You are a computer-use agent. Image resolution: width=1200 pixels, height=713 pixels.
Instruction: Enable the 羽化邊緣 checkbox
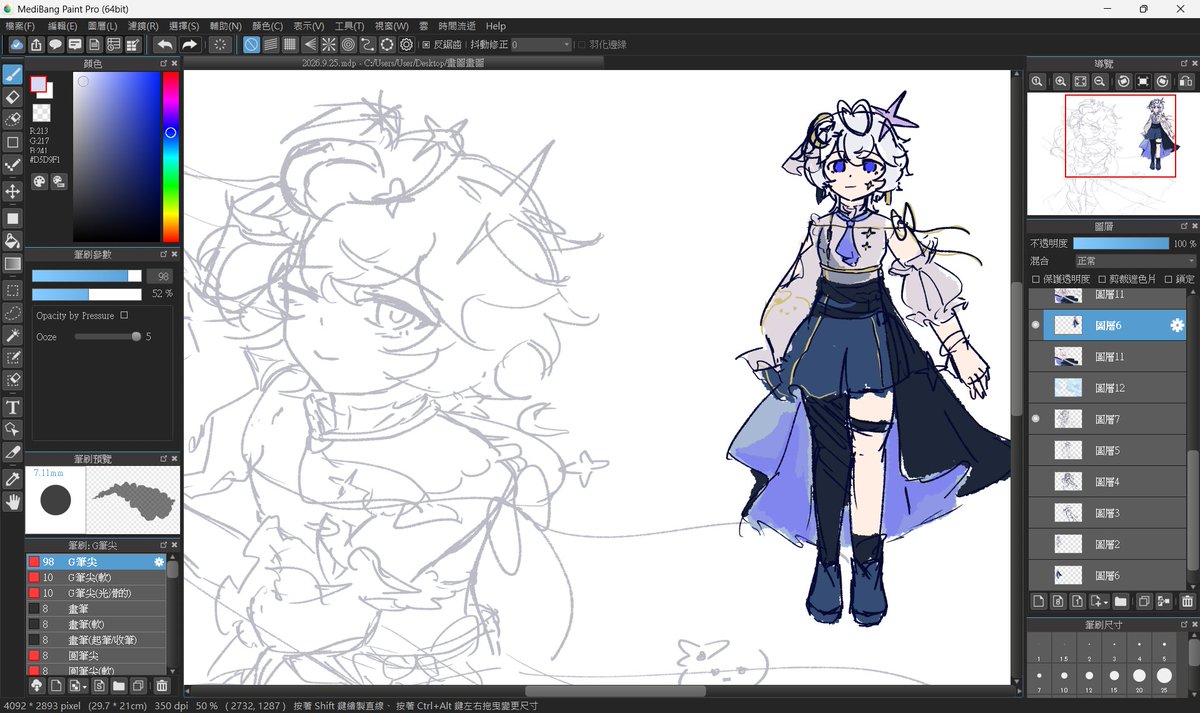(x=582, y=45)
